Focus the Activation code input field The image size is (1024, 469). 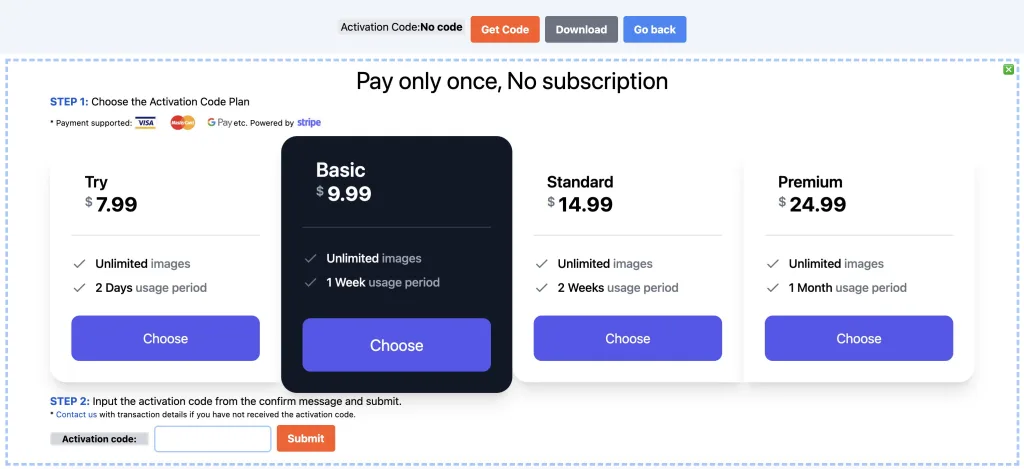pyautogui.click(x=212, y=438)
